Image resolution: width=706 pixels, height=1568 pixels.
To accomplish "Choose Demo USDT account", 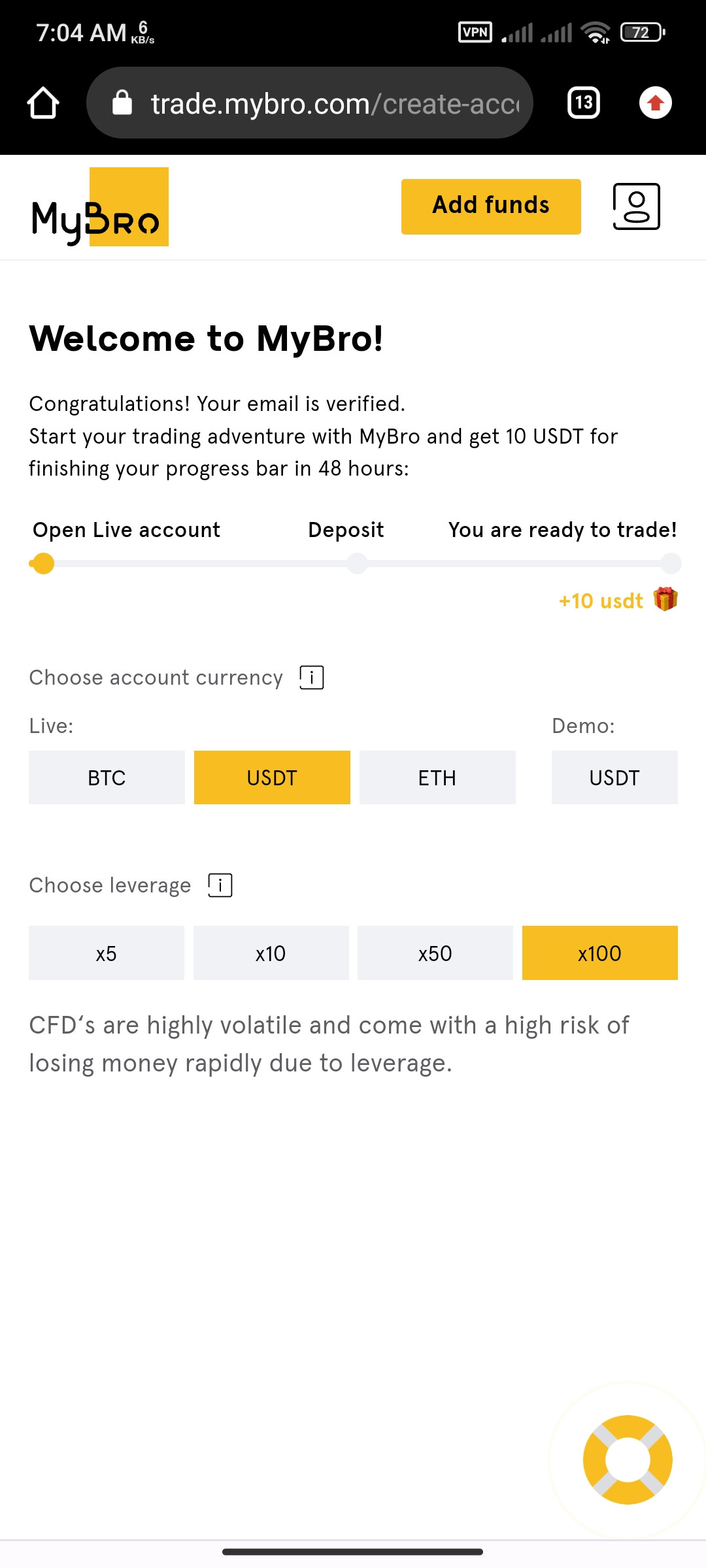I will [x=614, y=777].
